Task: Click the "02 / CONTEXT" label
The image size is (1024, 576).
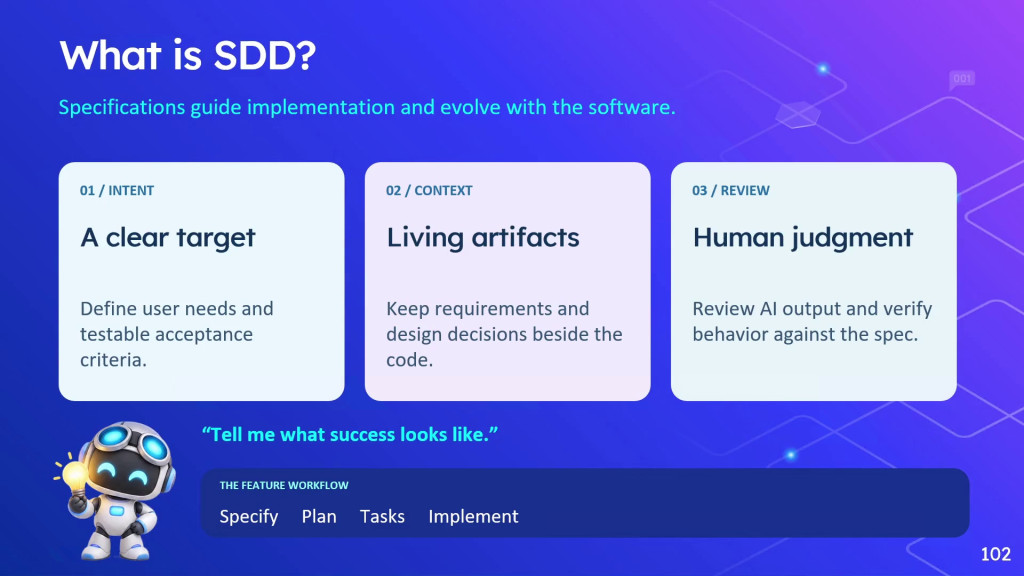Action: [429, 191]
